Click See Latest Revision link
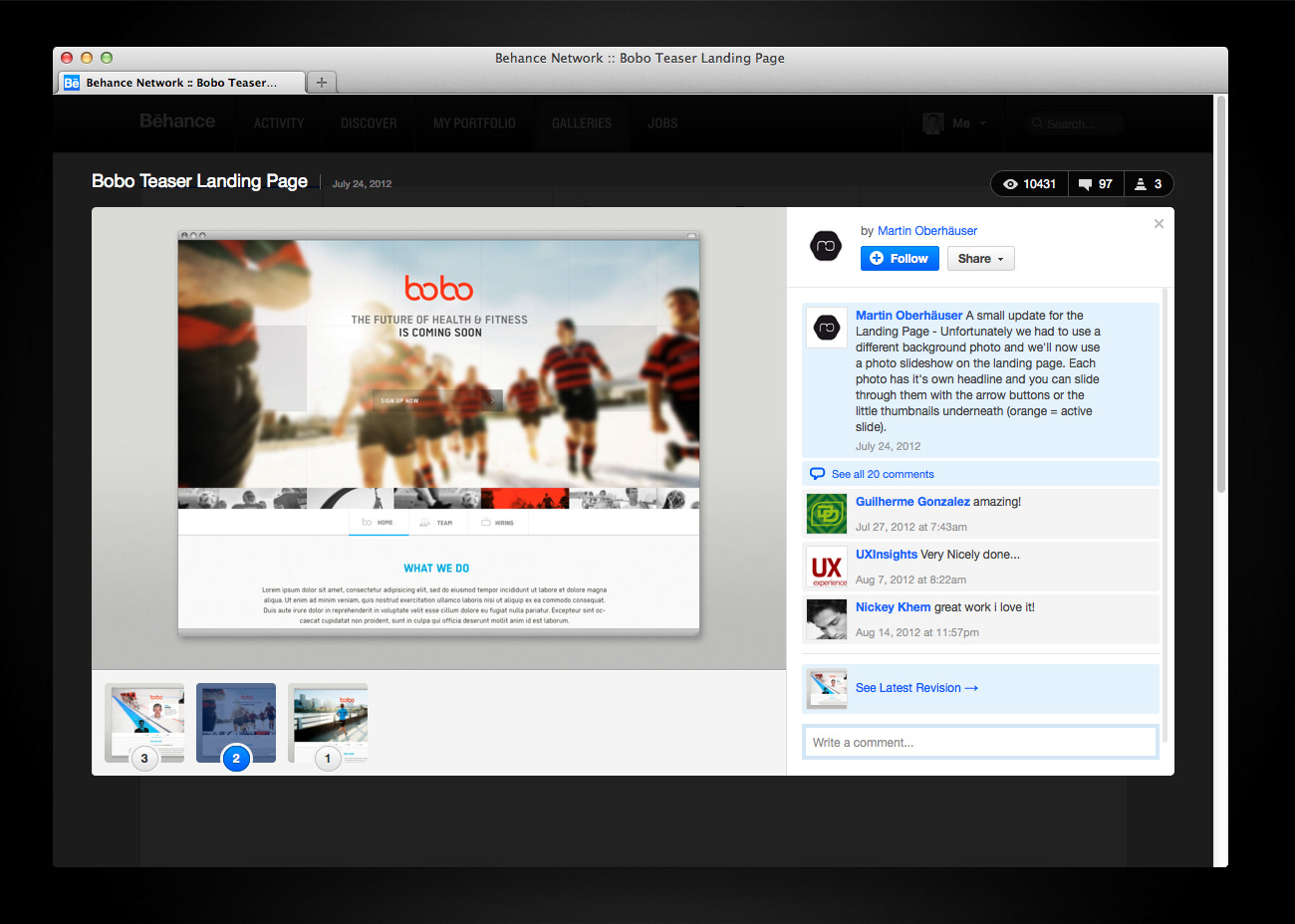Screen dimensions: 1295x924 (916, 688)
